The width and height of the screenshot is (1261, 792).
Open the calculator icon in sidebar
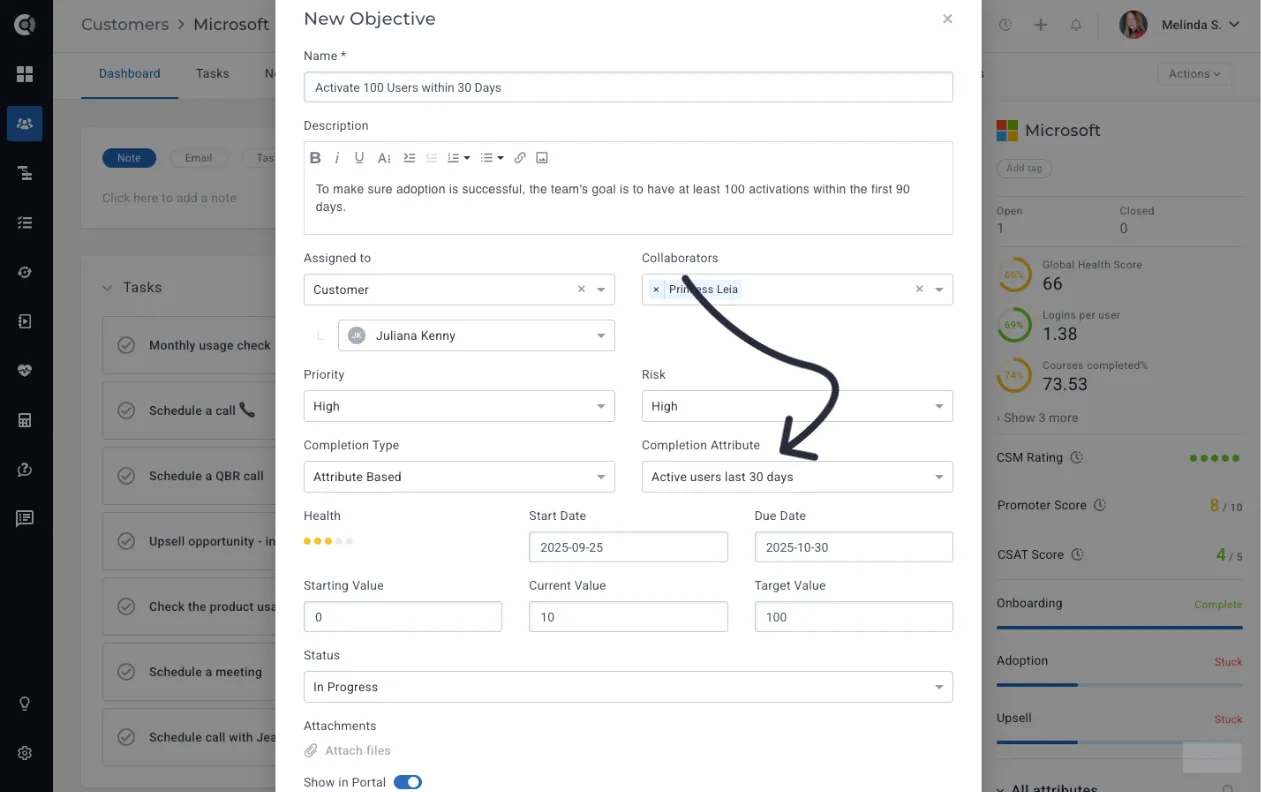[25, 420]
